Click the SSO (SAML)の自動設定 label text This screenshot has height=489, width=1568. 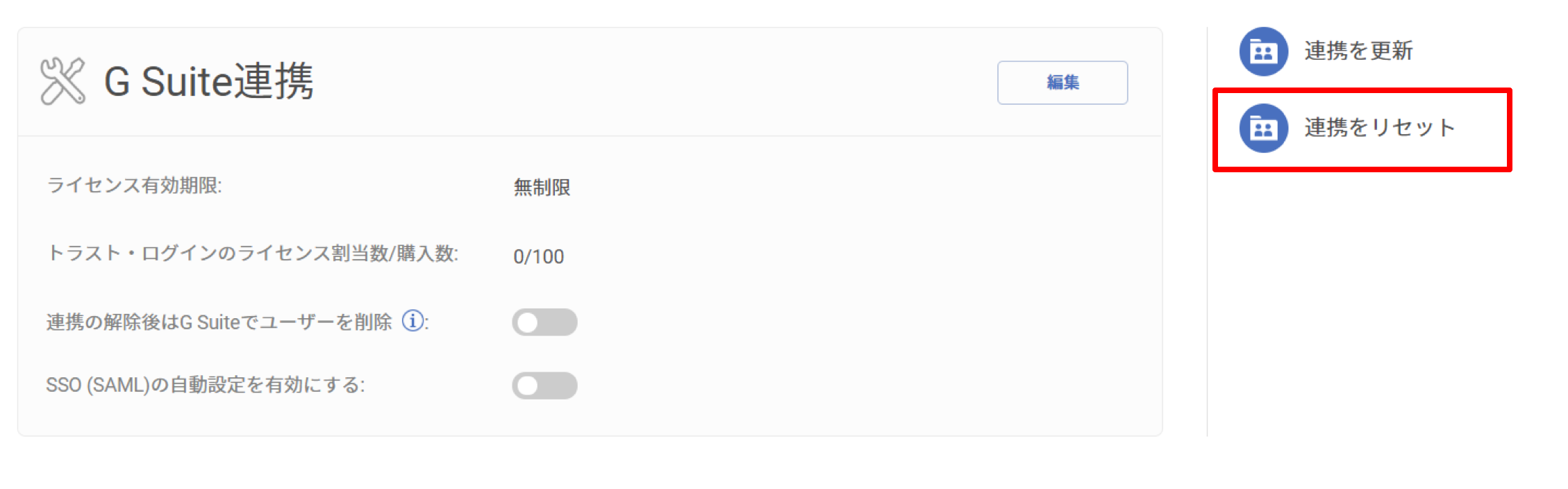pos(206,385)
